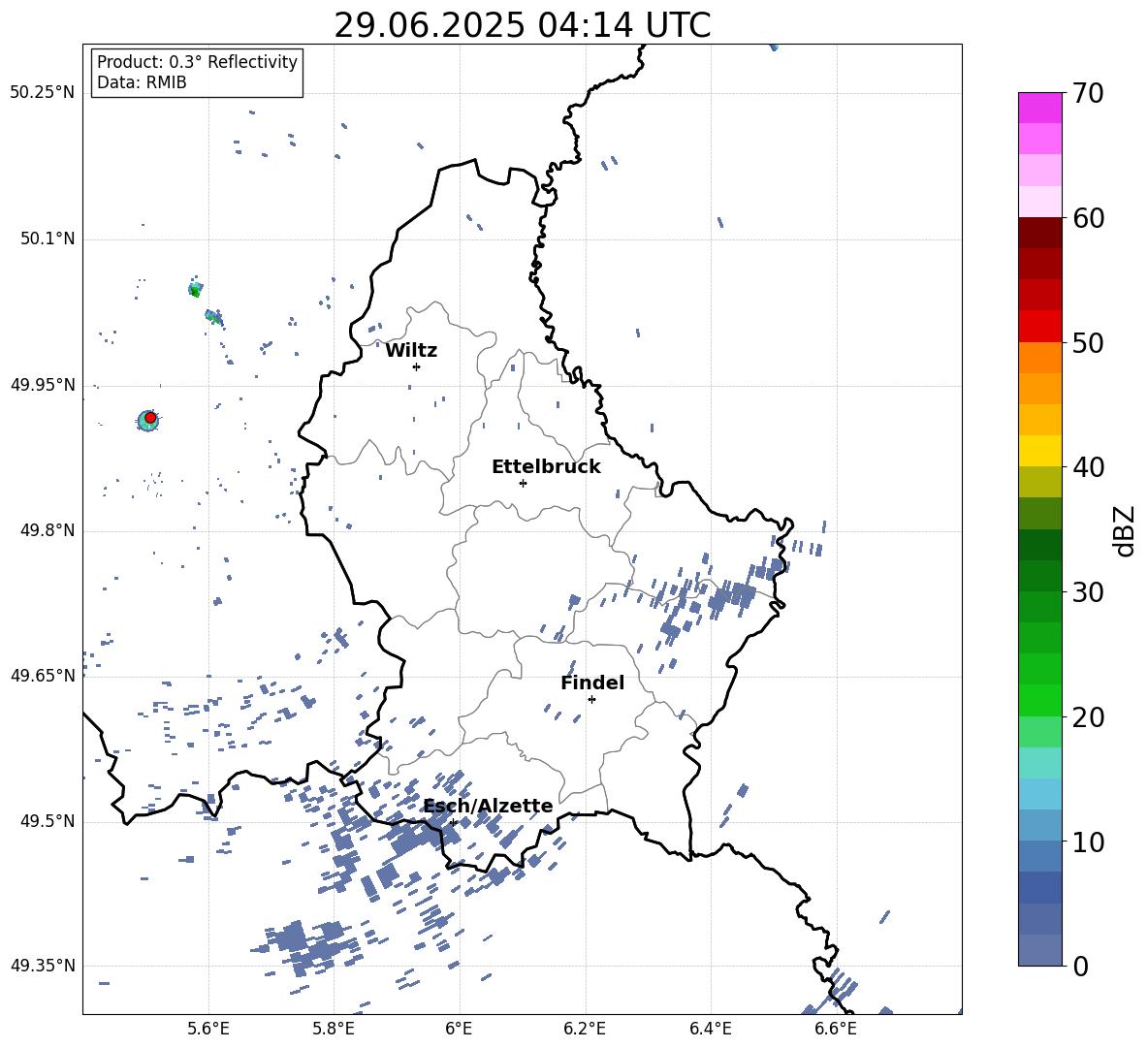Click the 49.8°N latitude label
This screenshot has width=1148, height=1048.
coord(48,530)
